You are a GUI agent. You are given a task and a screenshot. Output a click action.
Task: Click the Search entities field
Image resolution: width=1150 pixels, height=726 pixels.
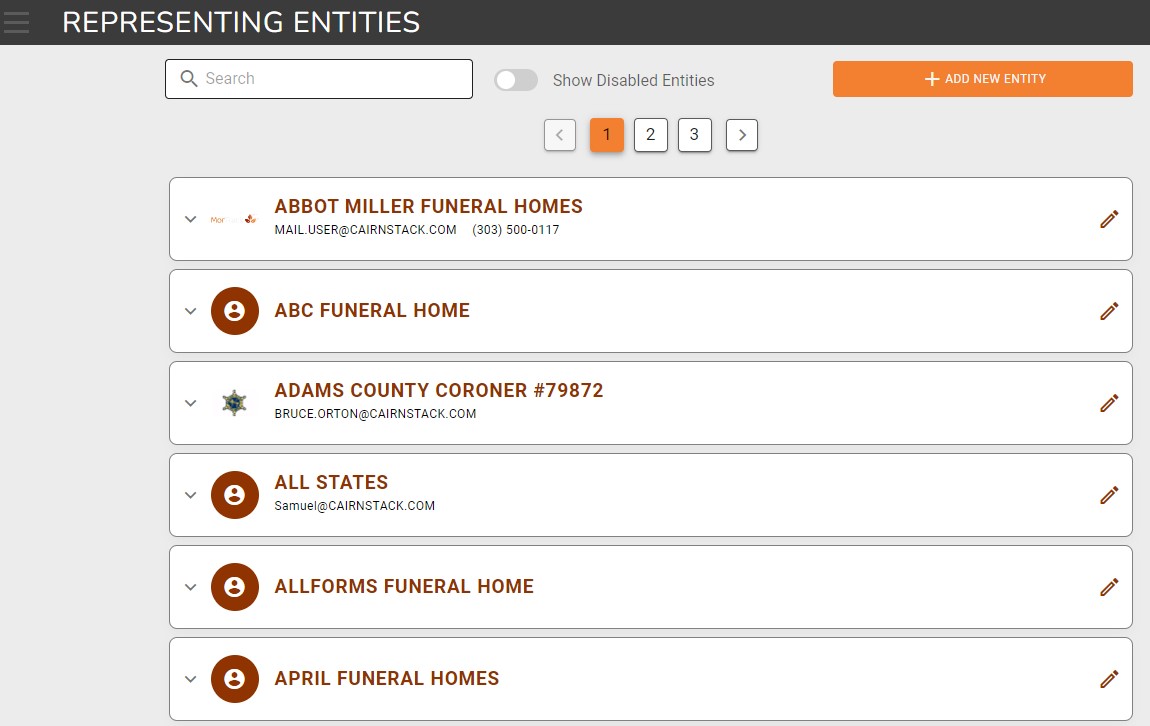tap(330, 79)
